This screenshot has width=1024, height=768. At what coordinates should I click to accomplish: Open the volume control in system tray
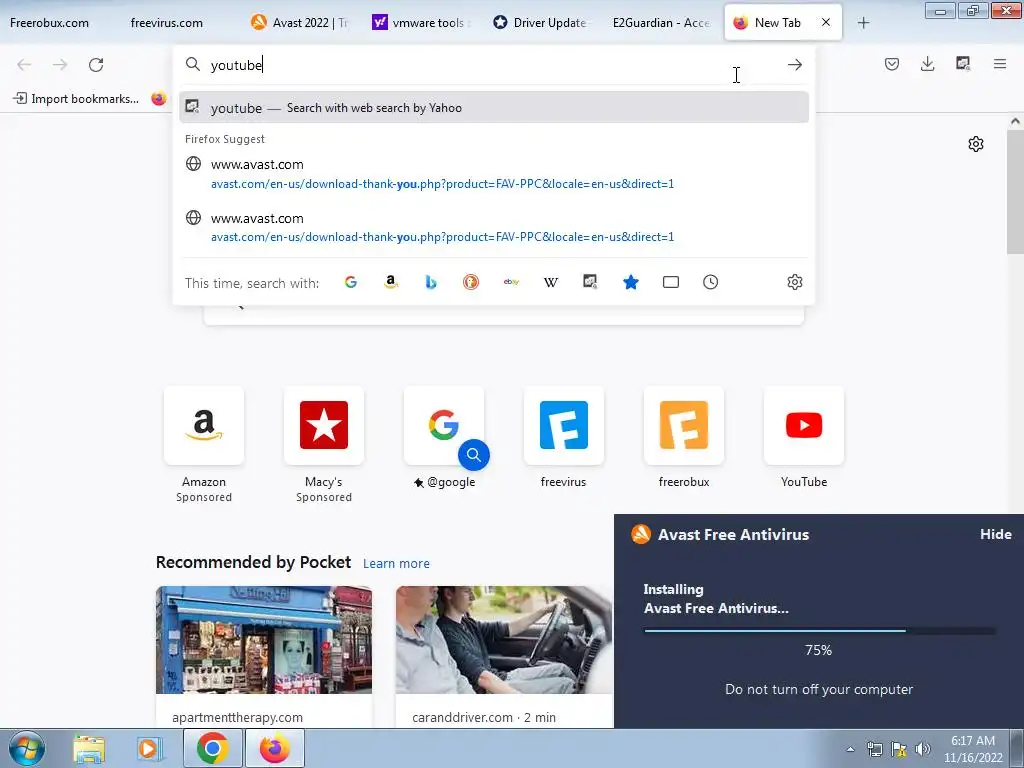tap(923, 749)
